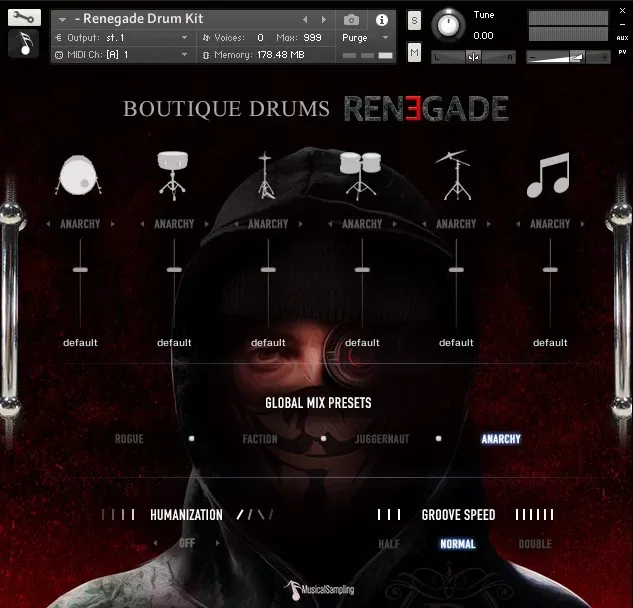Click the humanization OFF value
The width and height of the screenshot is (633, 608).
[x=187, y=543]
